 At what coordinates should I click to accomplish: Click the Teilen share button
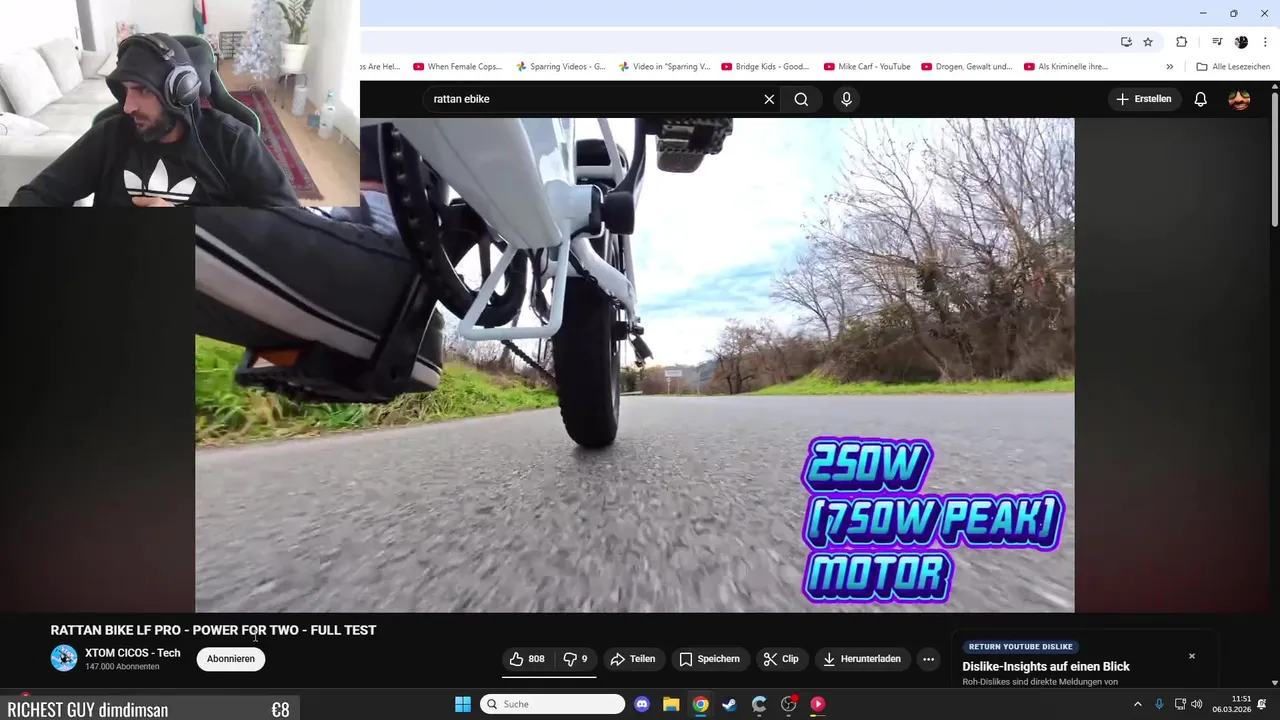click(633, 659)
